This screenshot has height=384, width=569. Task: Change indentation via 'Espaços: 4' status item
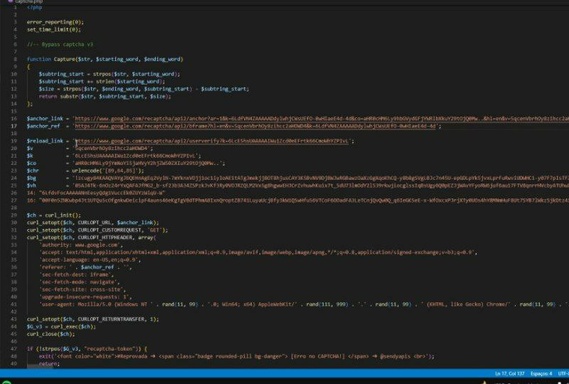click(541, 373)
